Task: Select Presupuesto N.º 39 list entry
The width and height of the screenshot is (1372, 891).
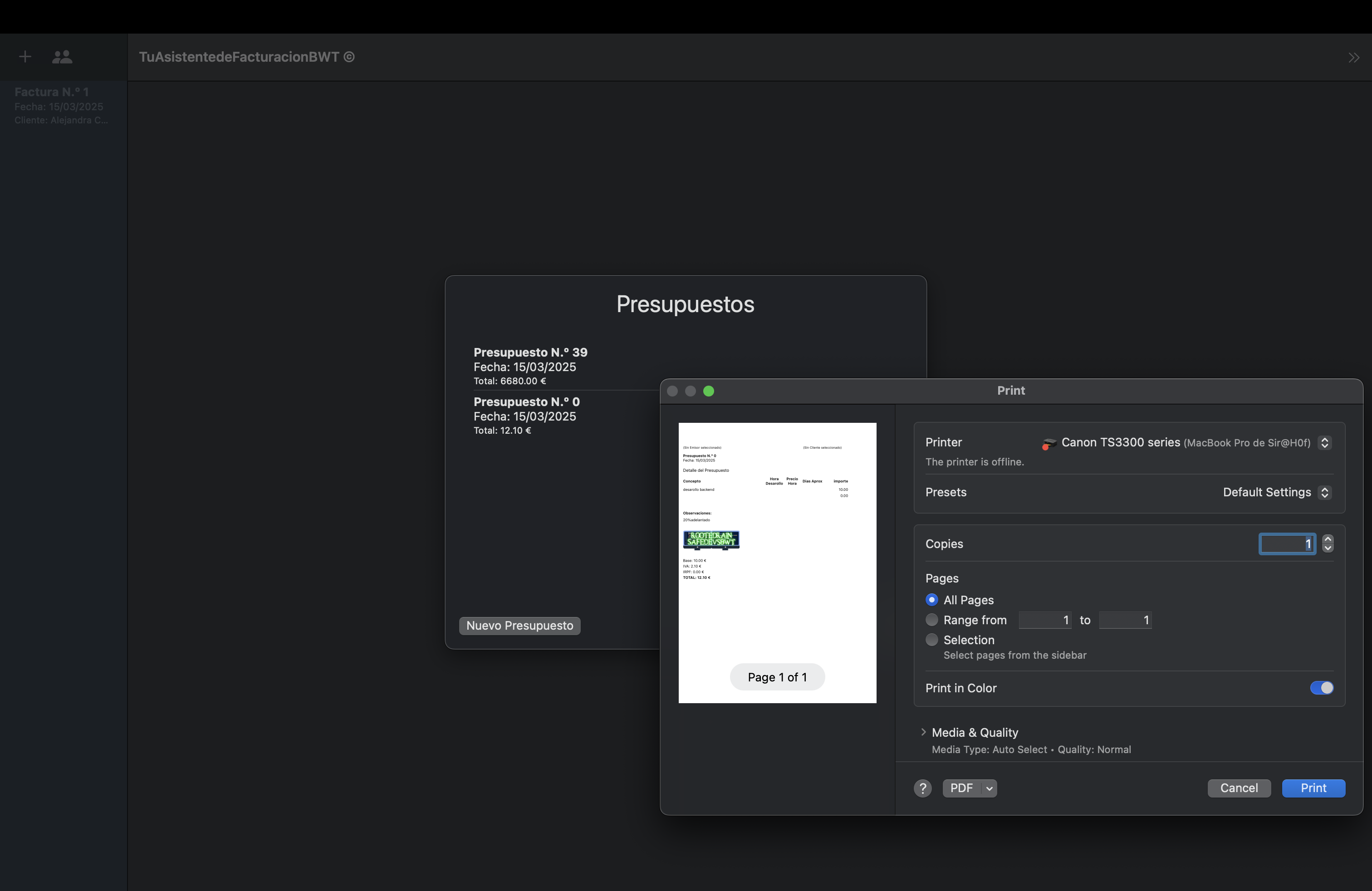Action: (x=530, y=366)
